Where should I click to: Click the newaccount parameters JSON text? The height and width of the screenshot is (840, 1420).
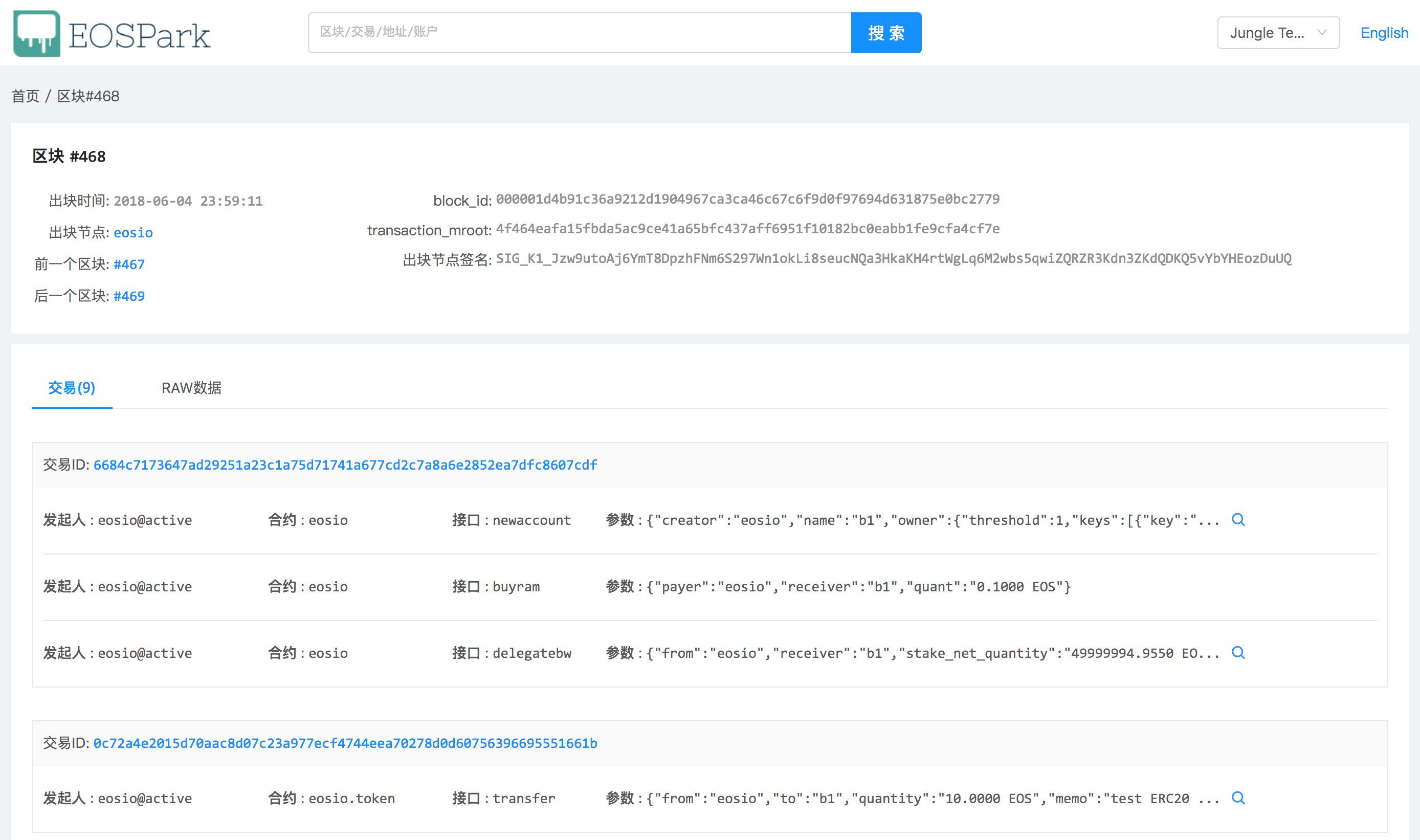pos(933,520)
